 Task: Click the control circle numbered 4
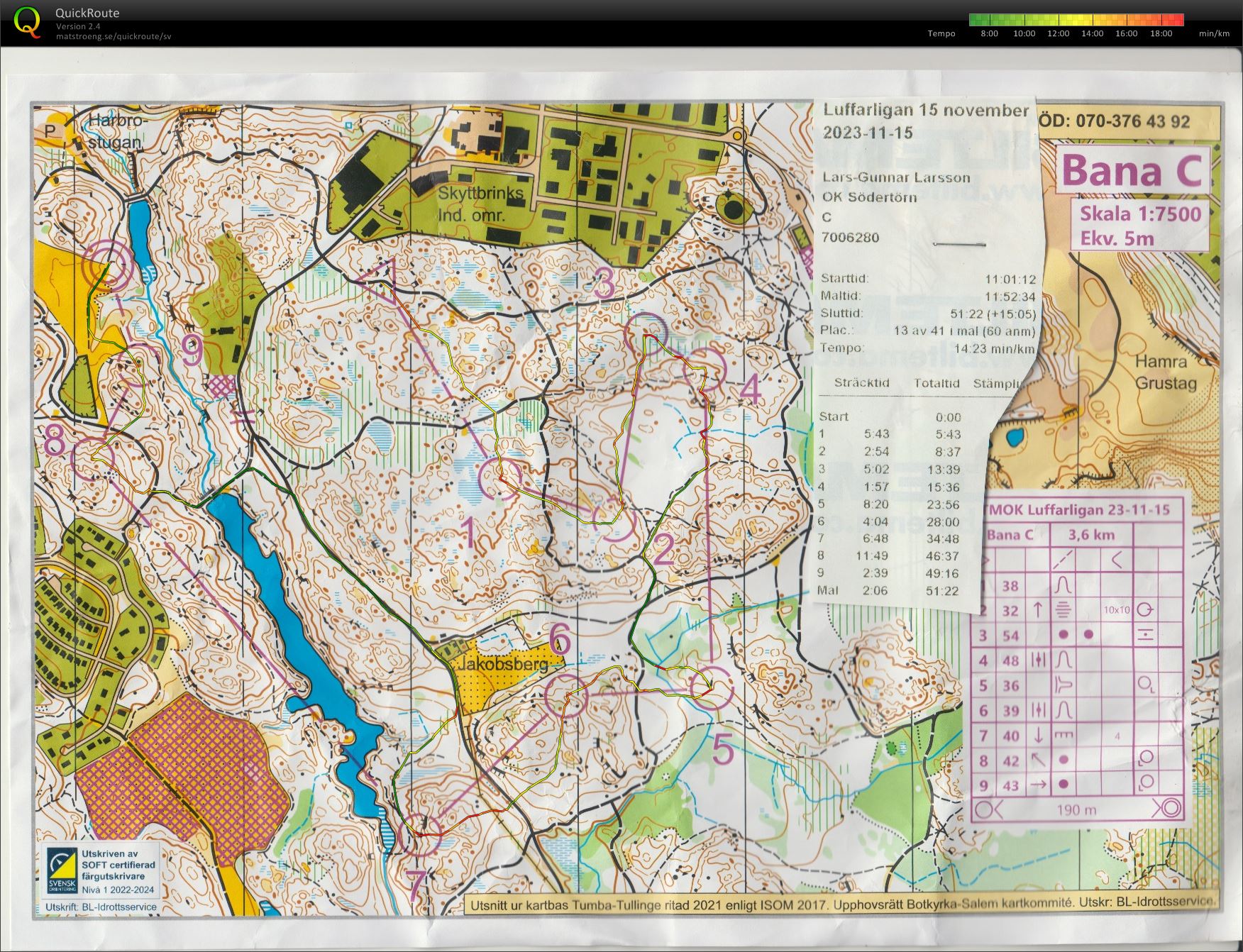705,370
